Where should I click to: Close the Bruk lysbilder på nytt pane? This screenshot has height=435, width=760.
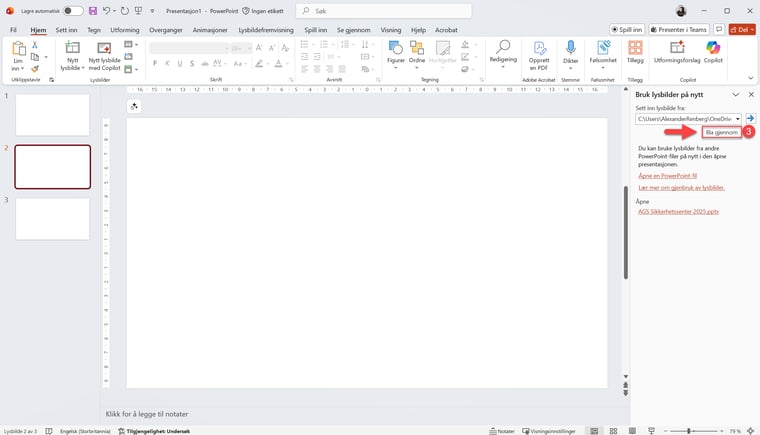[751, 95]
